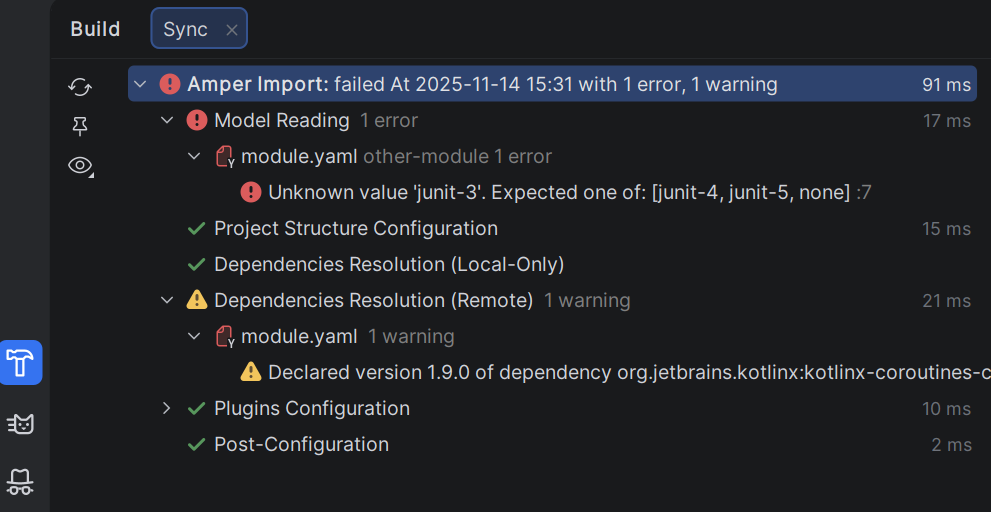991x512 pixels.
Task: Collapse the Dependencies Resolution (Remote) node
Action: pos(167,300)
